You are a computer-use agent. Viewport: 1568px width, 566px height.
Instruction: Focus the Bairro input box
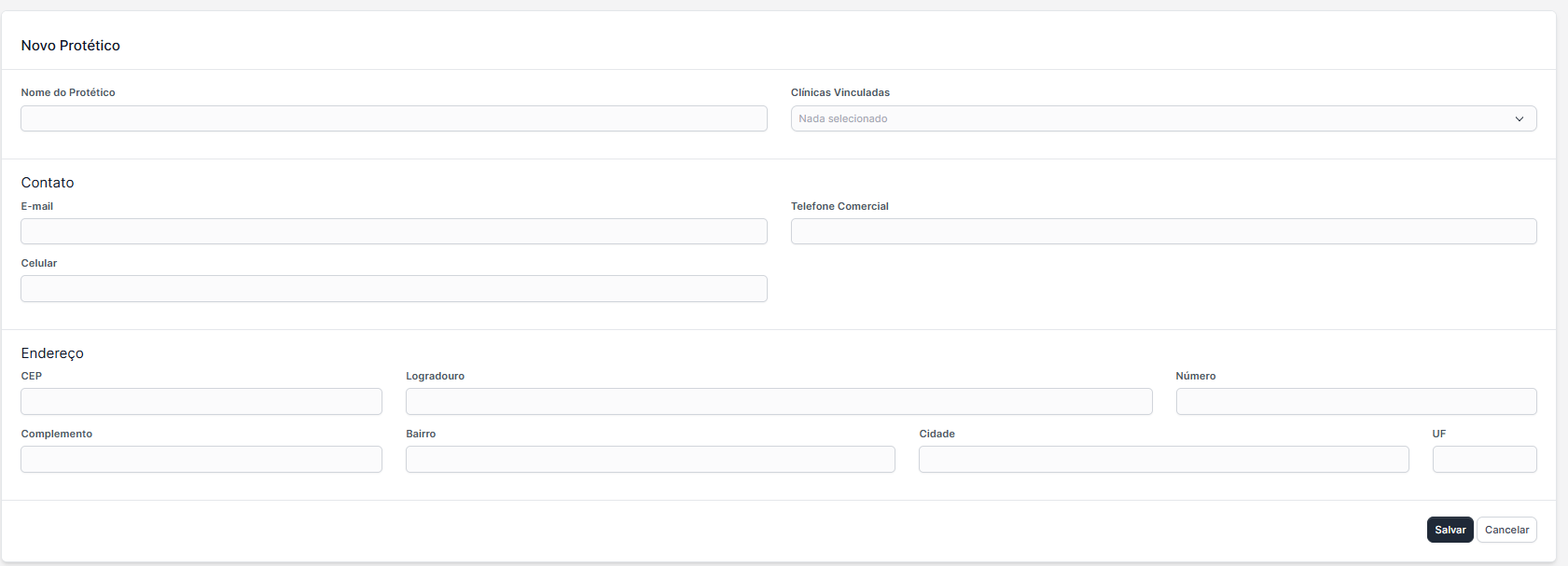tap(650, 460)
